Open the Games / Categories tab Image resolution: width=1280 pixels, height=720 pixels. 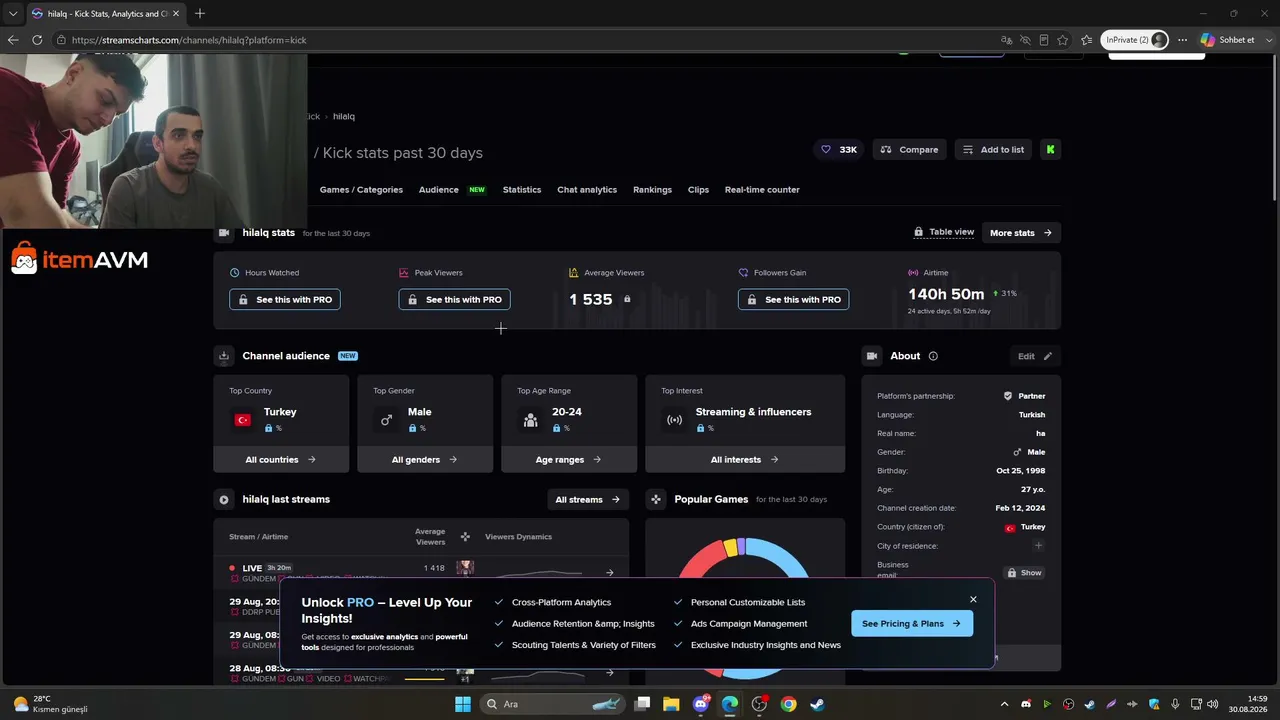[x=361, y=190]
